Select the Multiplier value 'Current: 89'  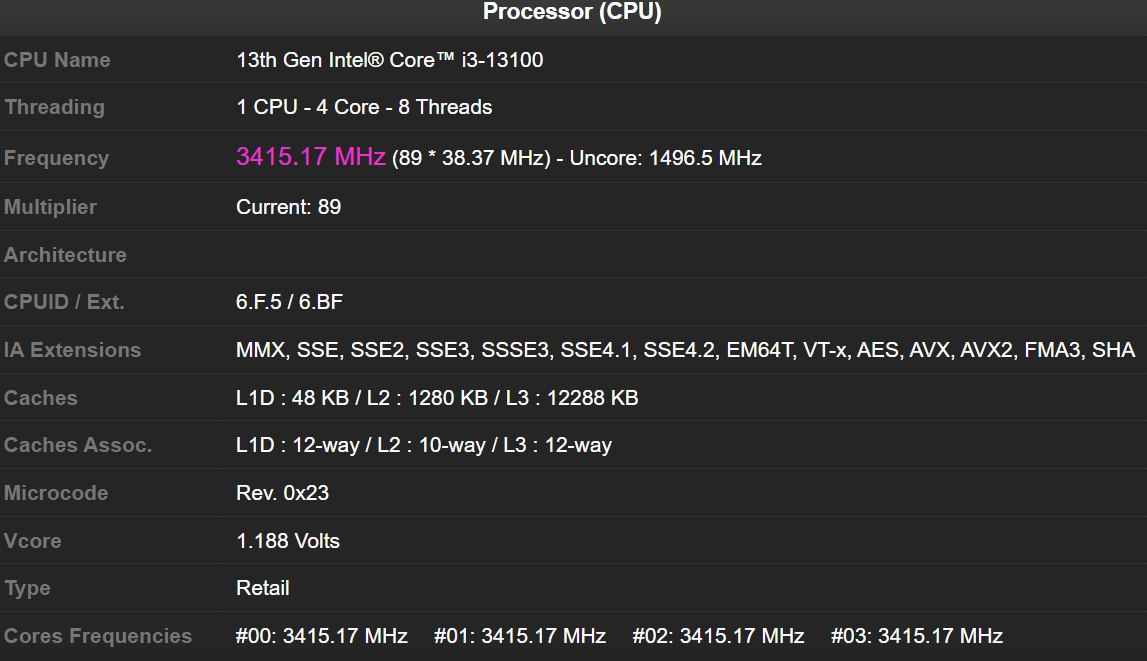(x=288, y=207)
